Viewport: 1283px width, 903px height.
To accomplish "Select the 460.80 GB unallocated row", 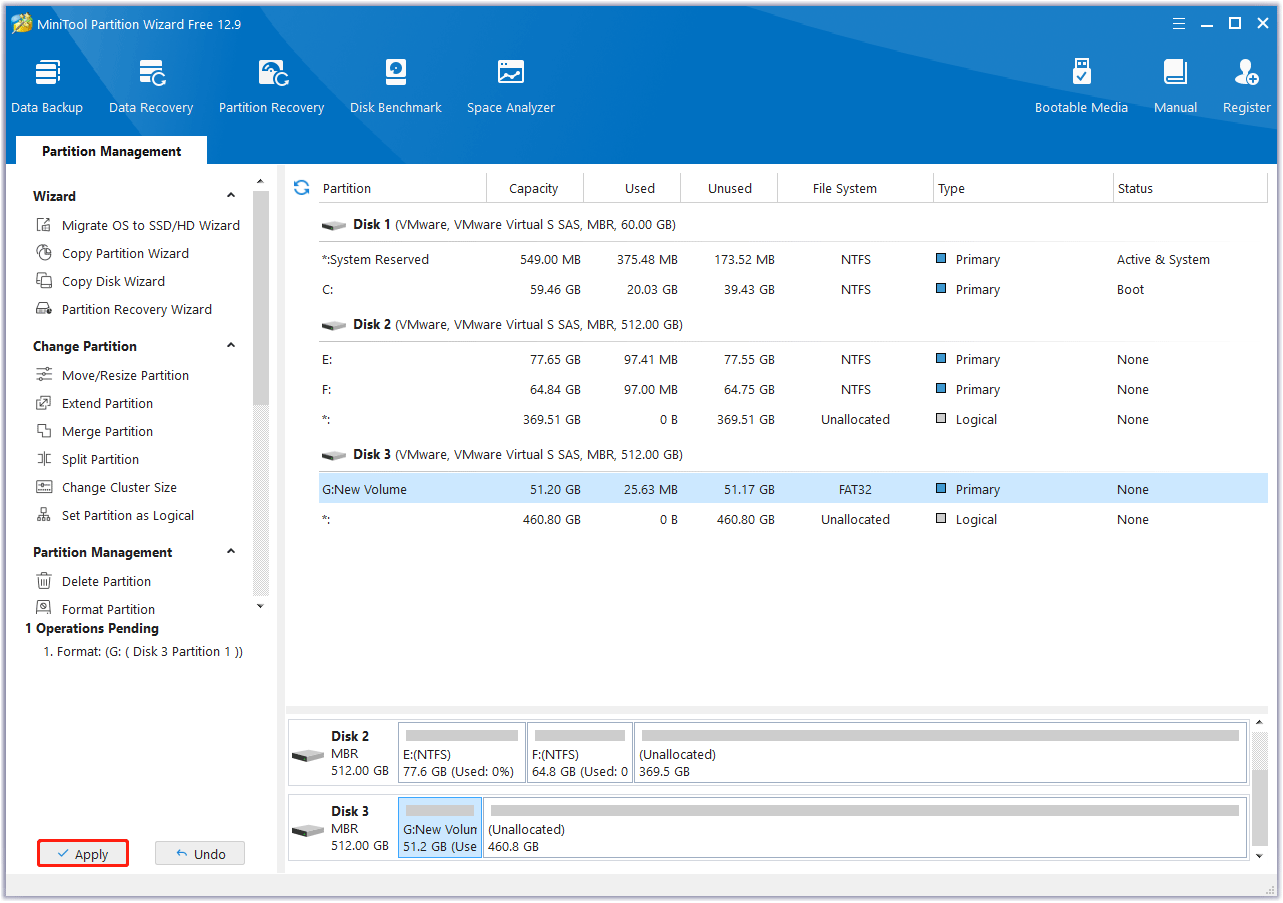I will 793,520.
